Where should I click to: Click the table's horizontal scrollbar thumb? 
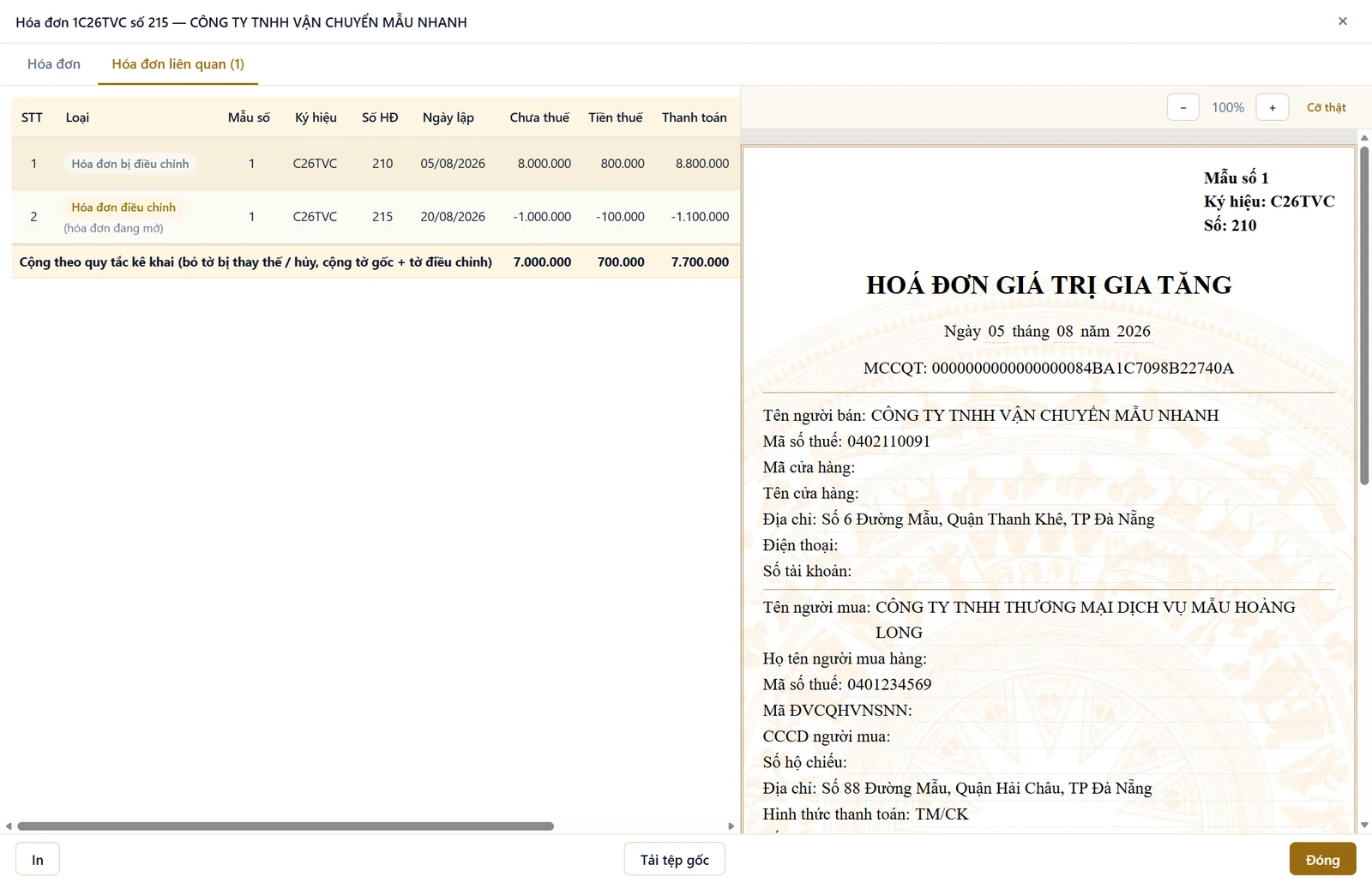pos(286,826)
